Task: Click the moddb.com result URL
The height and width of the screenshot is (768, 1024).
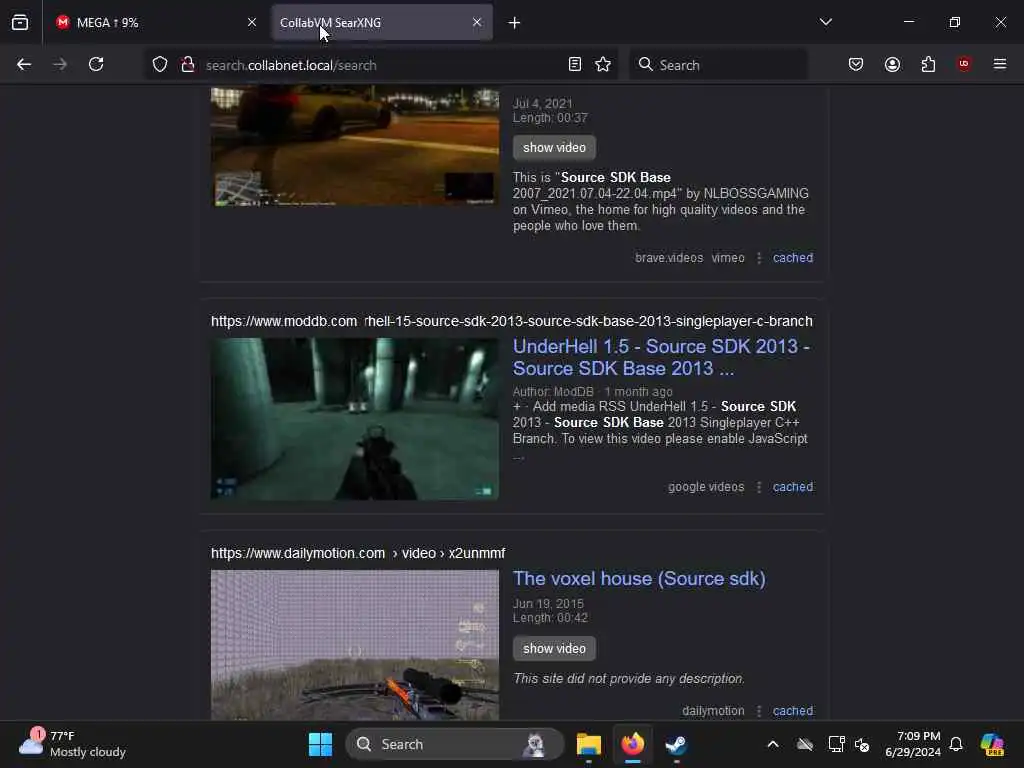Action: (511, 321)
